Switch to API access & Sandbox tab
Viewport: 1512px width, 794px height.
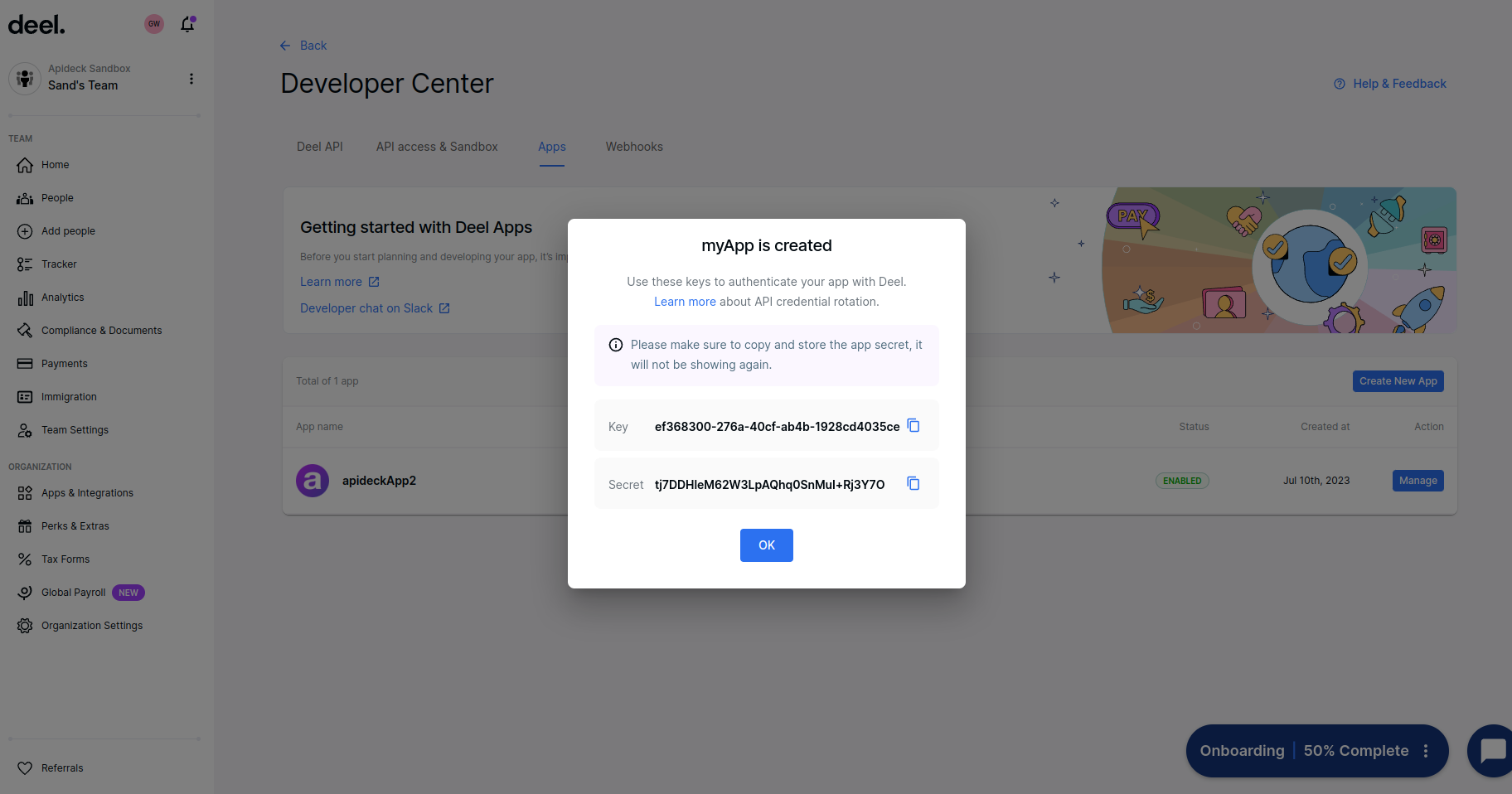point(437,147)
